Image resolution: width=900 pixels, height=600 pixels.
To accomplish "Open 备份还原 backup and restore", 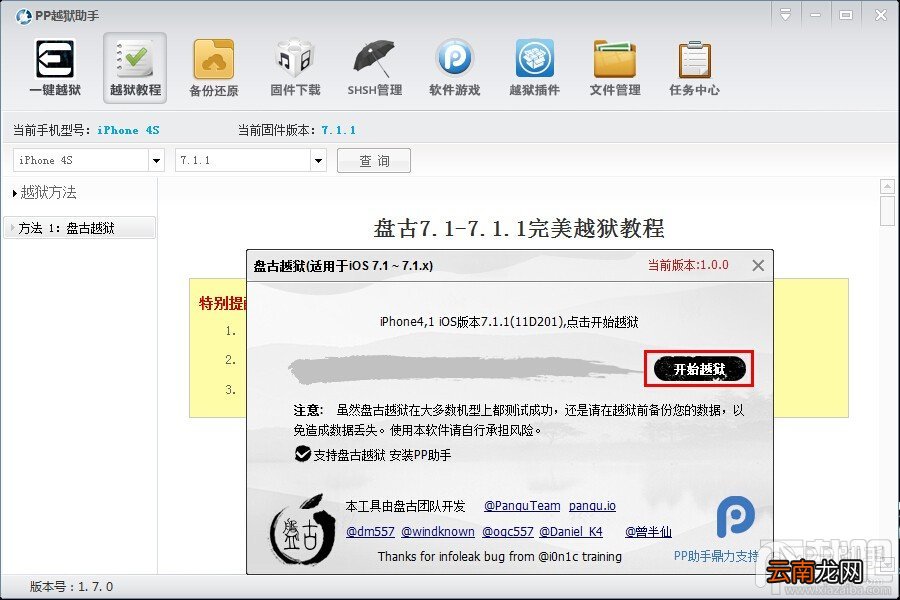I will [x=214, y=67].
